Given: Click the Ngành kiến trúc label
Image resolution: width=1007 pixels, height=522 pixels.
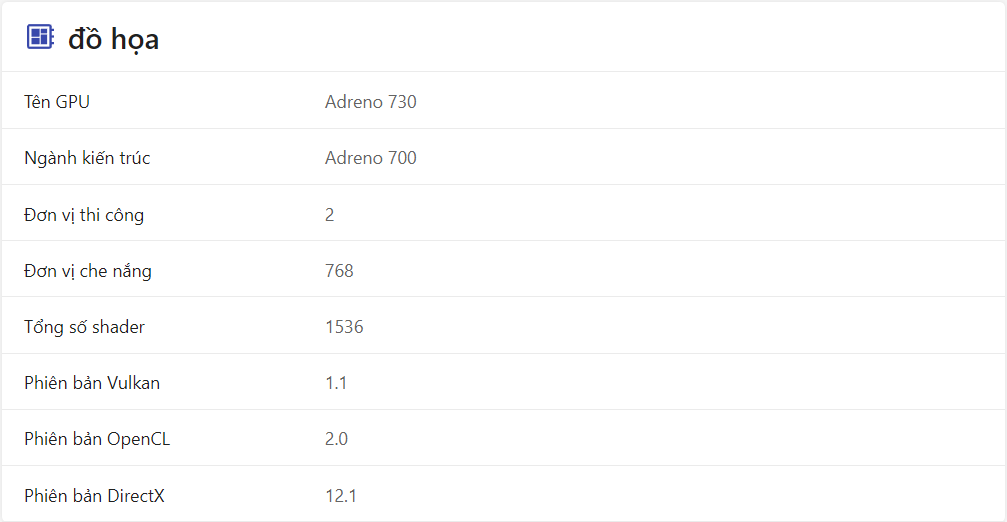Looking at the screenshot, I should point(87,157).
